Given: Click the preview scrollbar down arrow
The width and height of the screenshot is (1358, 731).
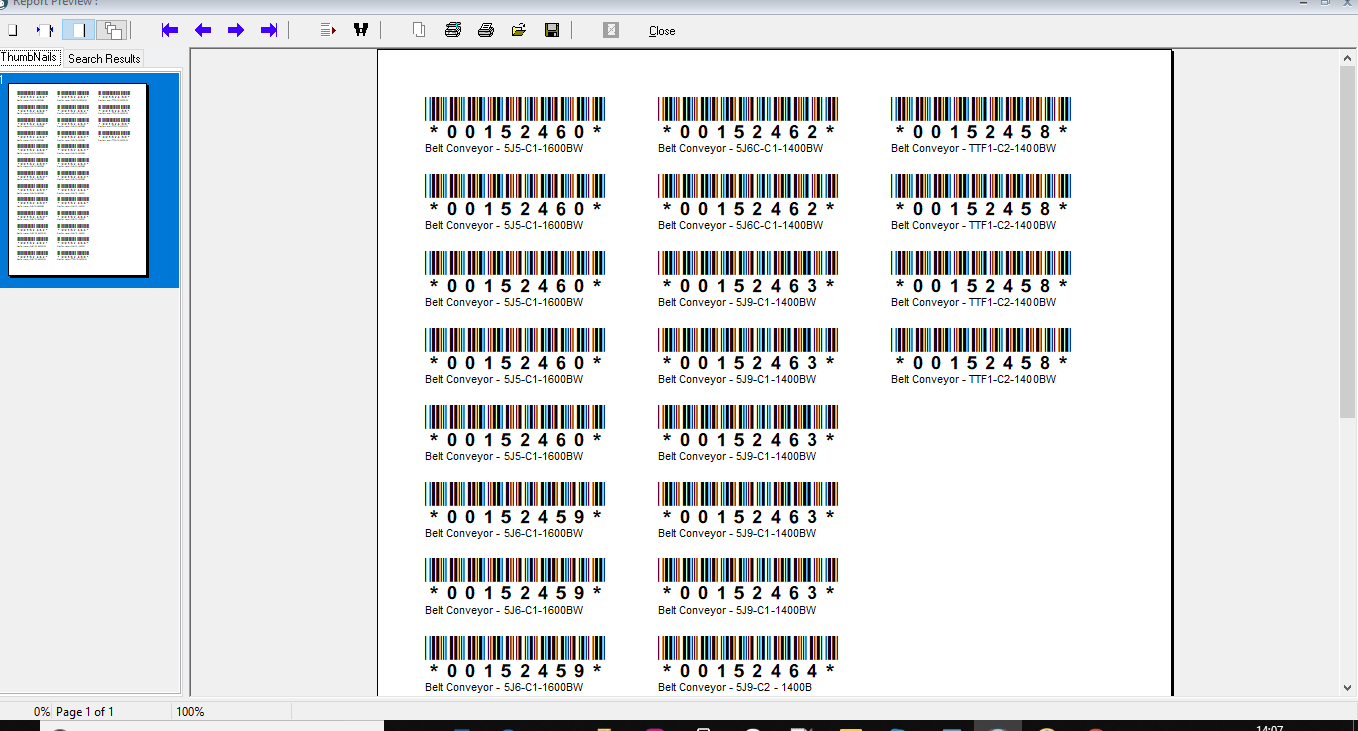Looking at the screenshot, I should [1347, 687].
